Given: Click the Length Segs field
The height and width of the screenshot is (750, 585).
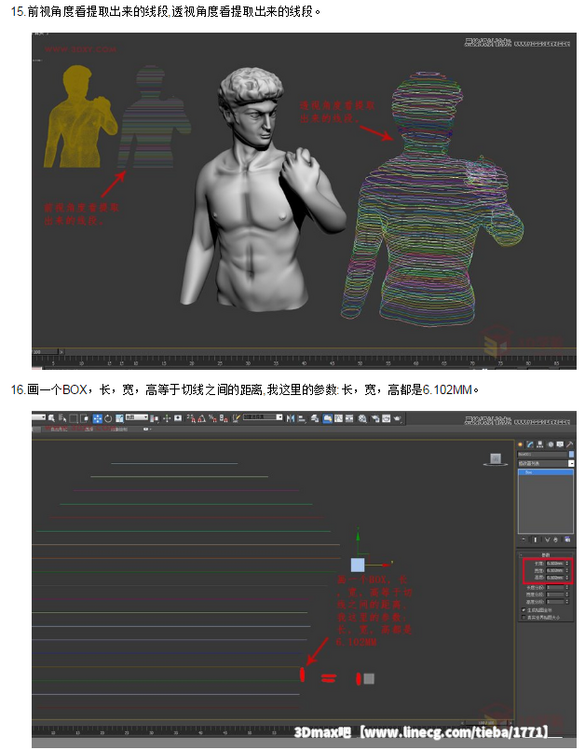Looking at the screenshot, I should [x=555, y=587].
